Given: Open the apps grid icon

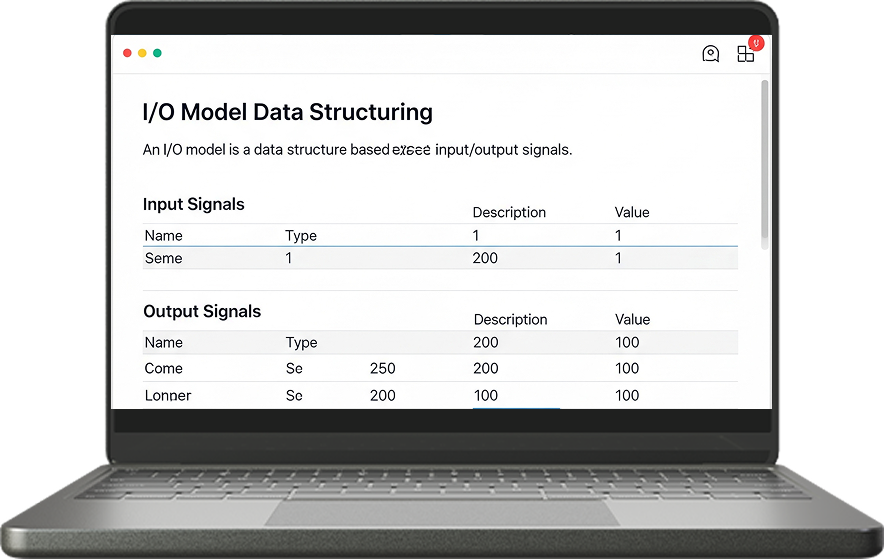Looking at the screenshot, I should point(745,54).
